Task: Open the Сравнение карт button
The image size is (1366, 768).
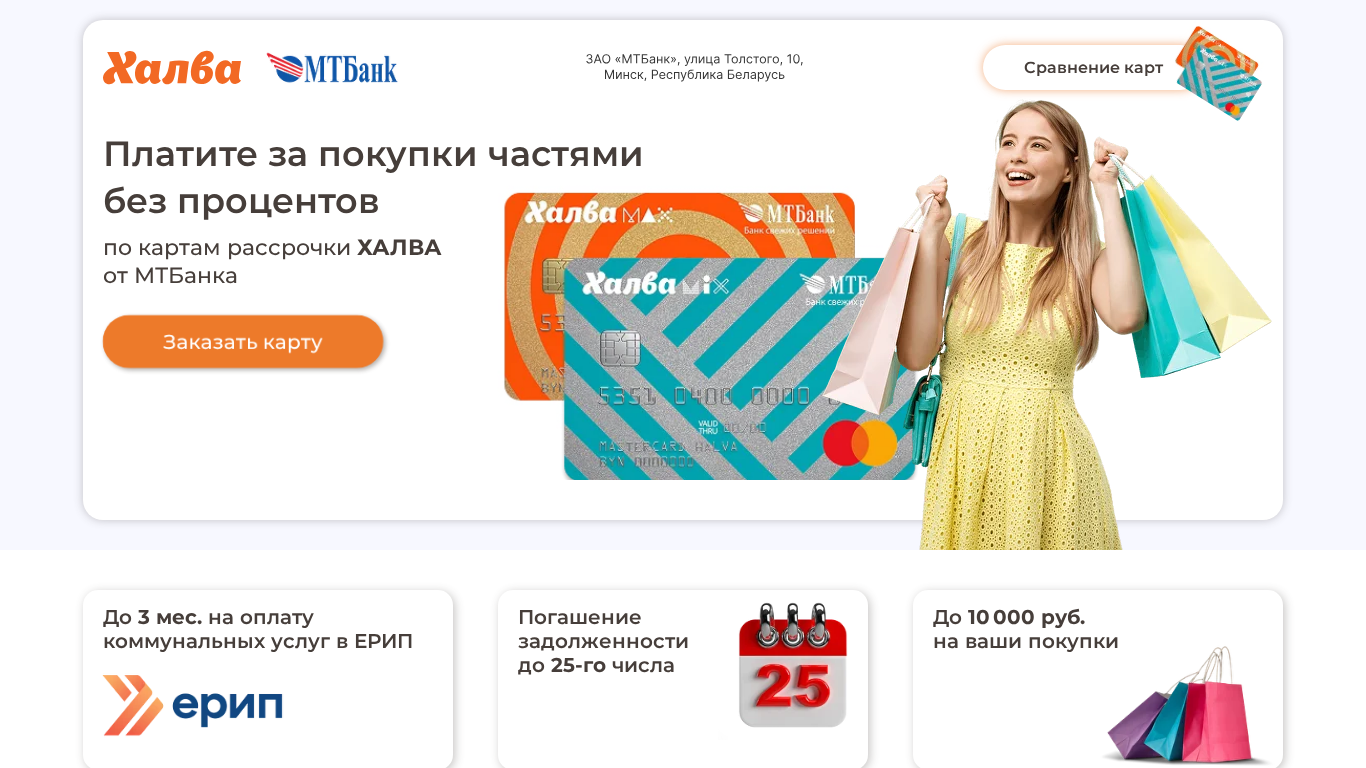Action: click(1093, 68)
